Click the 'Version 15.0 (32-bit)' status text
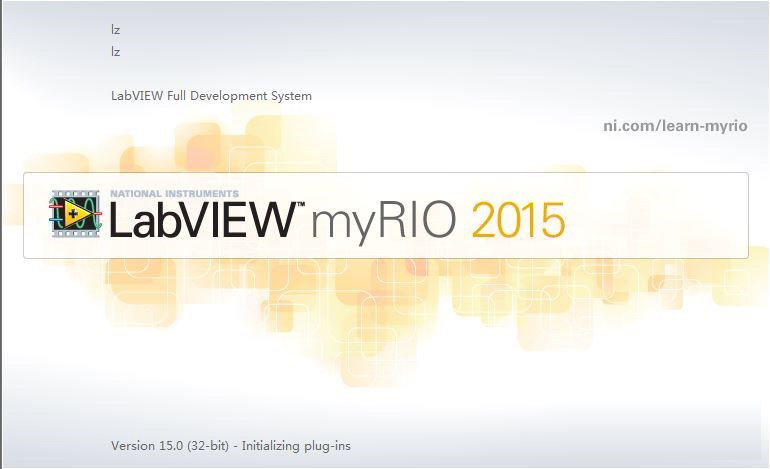 170,446
